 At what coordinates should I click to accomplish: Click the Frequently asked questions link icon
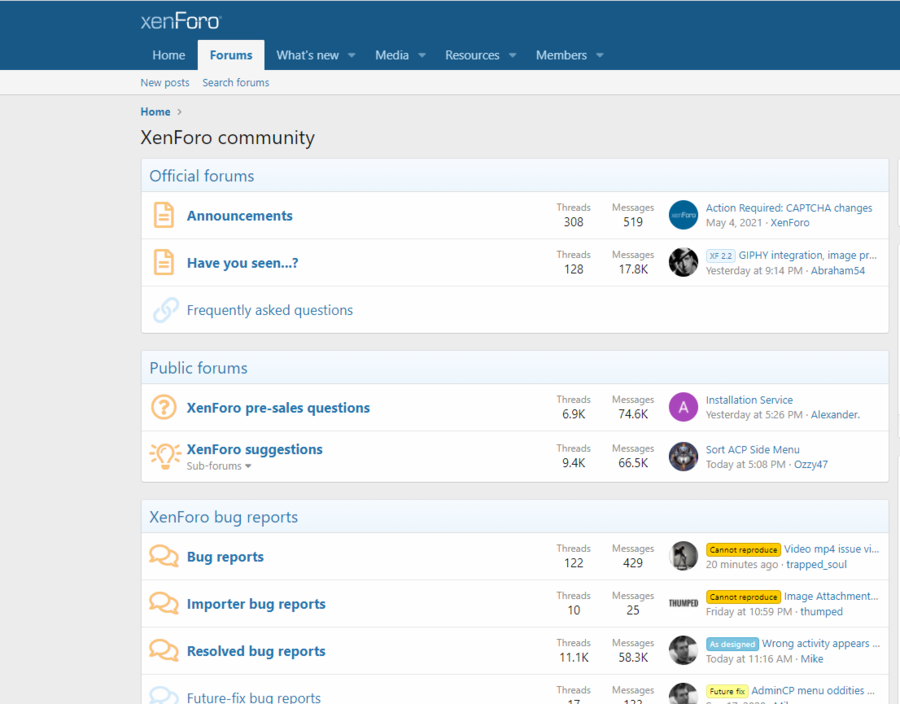pos(165,310)
